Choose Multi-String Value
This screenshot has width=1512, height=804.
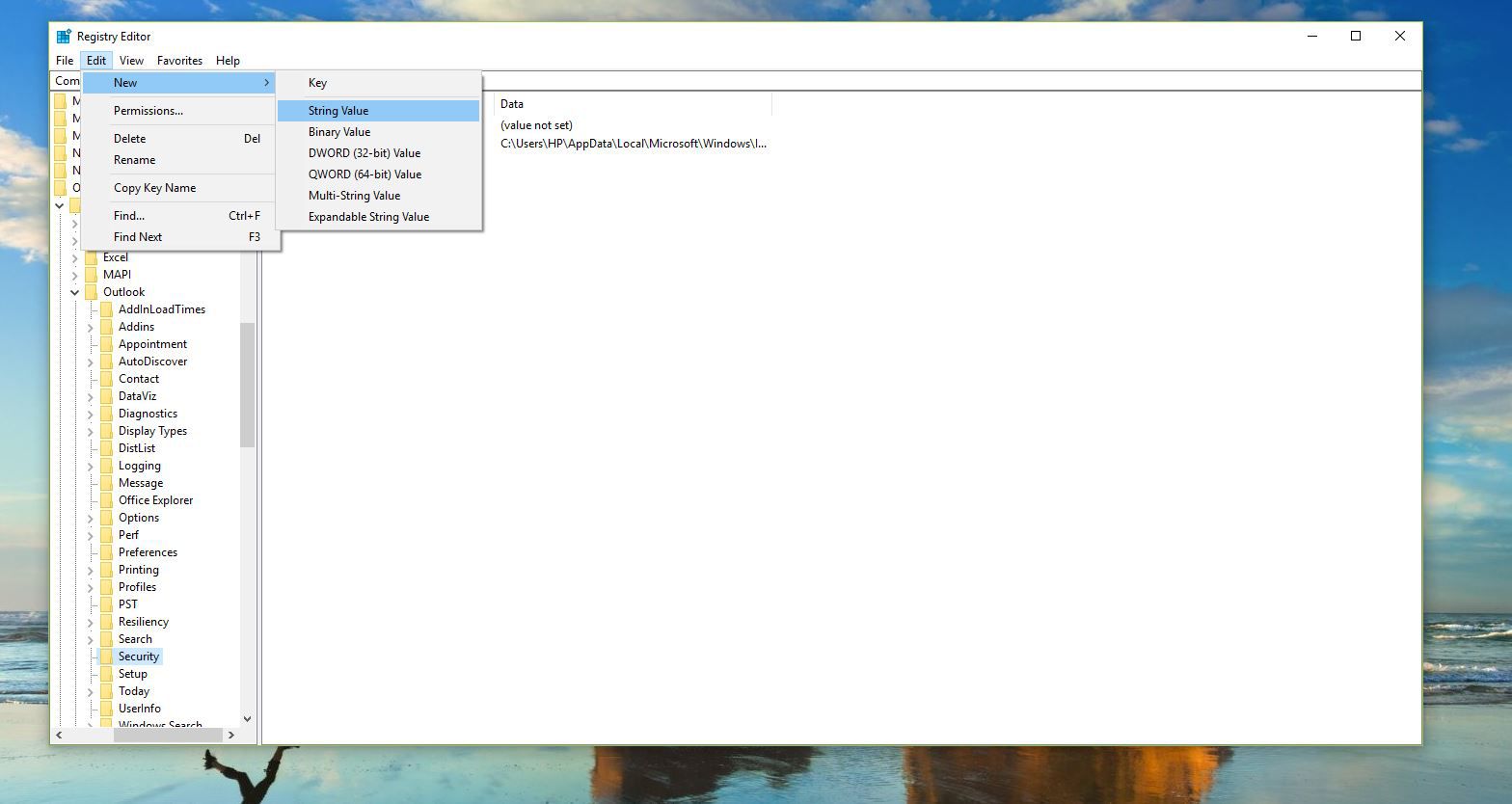click(378, 196)
